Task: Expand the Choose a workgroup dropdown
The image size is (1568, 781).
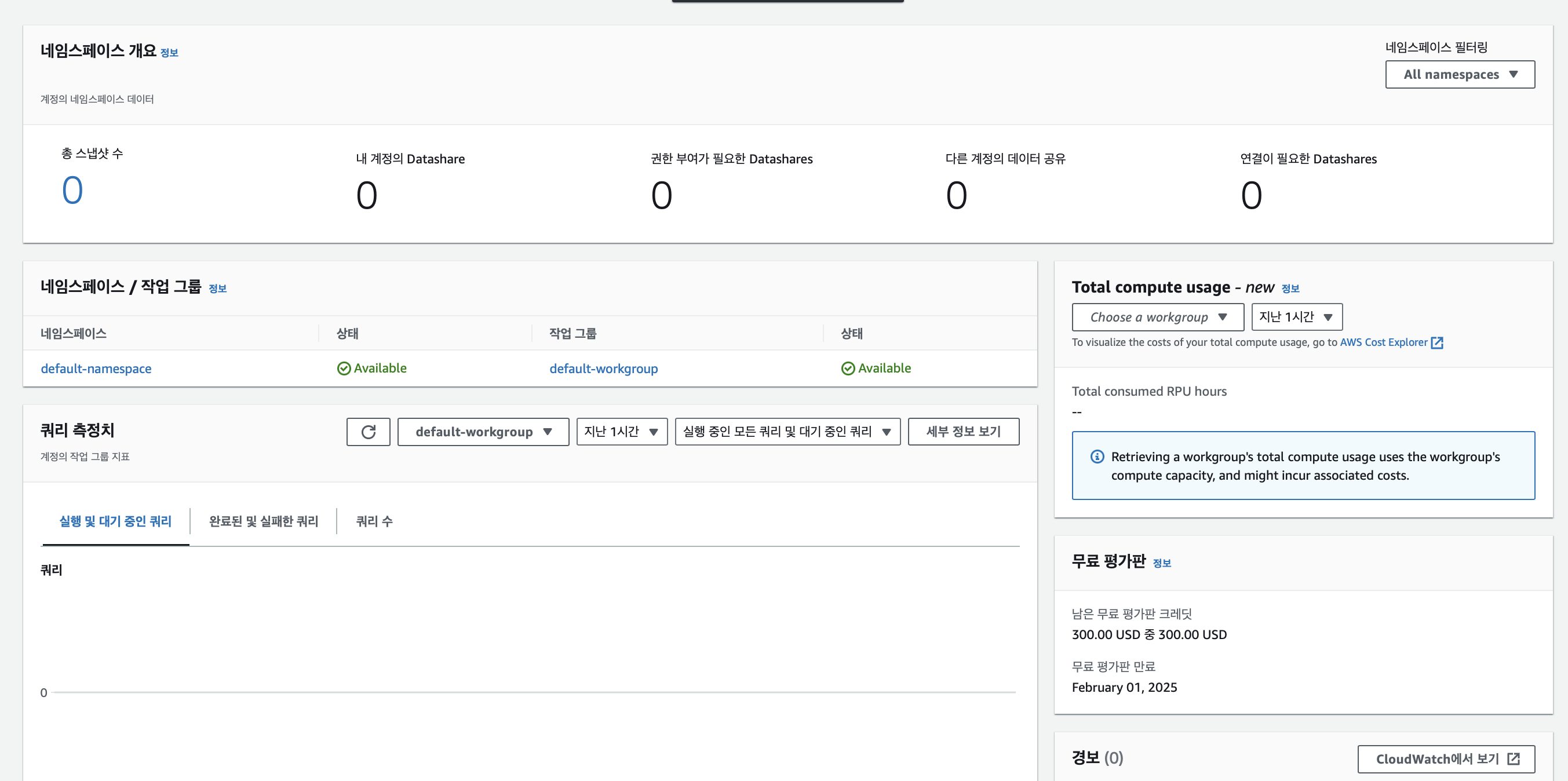Action: [x=1157, y=317]
